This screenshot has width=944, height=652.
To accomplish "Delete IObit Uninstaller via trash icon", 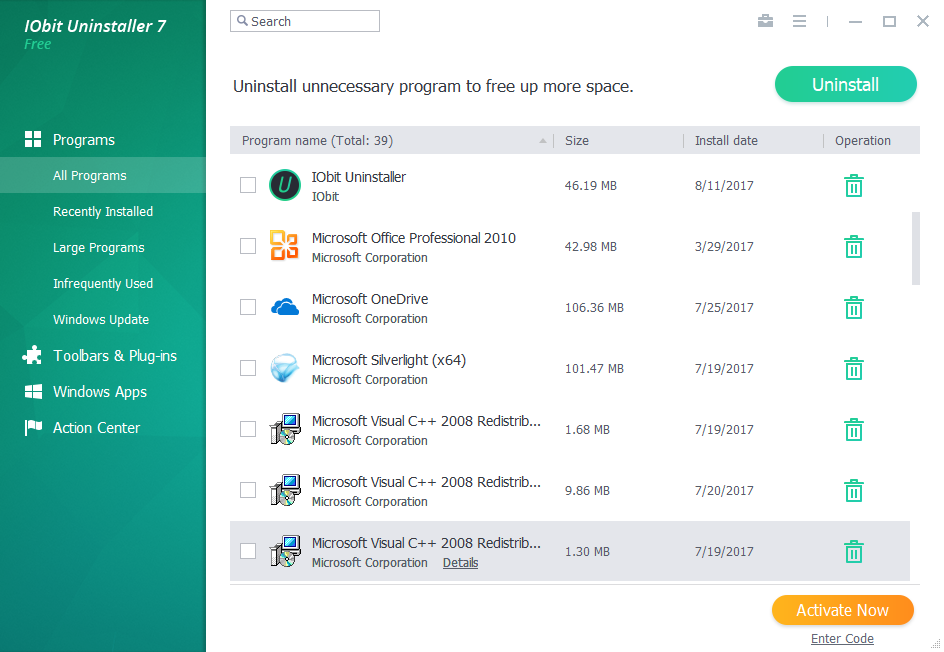I will [854, 185].
